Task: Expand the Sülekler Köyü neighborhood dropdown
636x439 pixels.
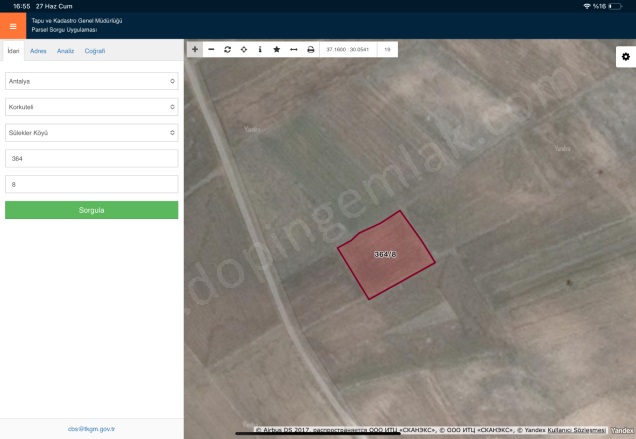Action: (x=91, y=132)
